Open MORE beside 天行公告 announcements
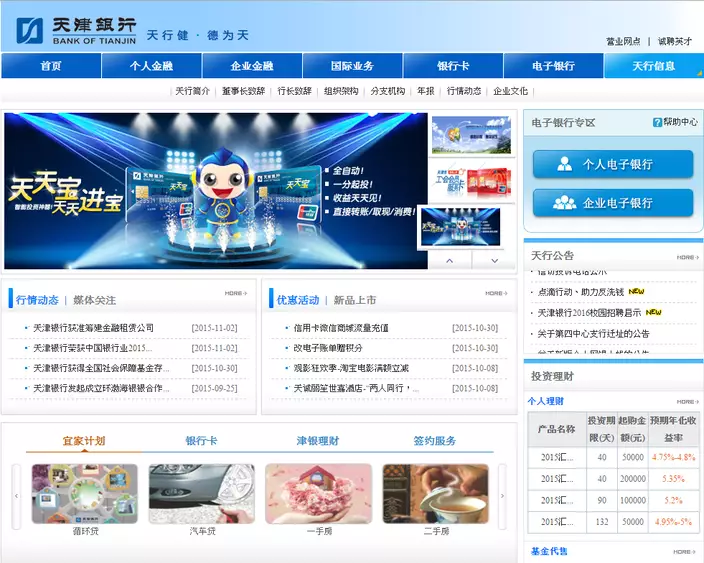Screen dimensions: 704x563 (x=685, y=256)
